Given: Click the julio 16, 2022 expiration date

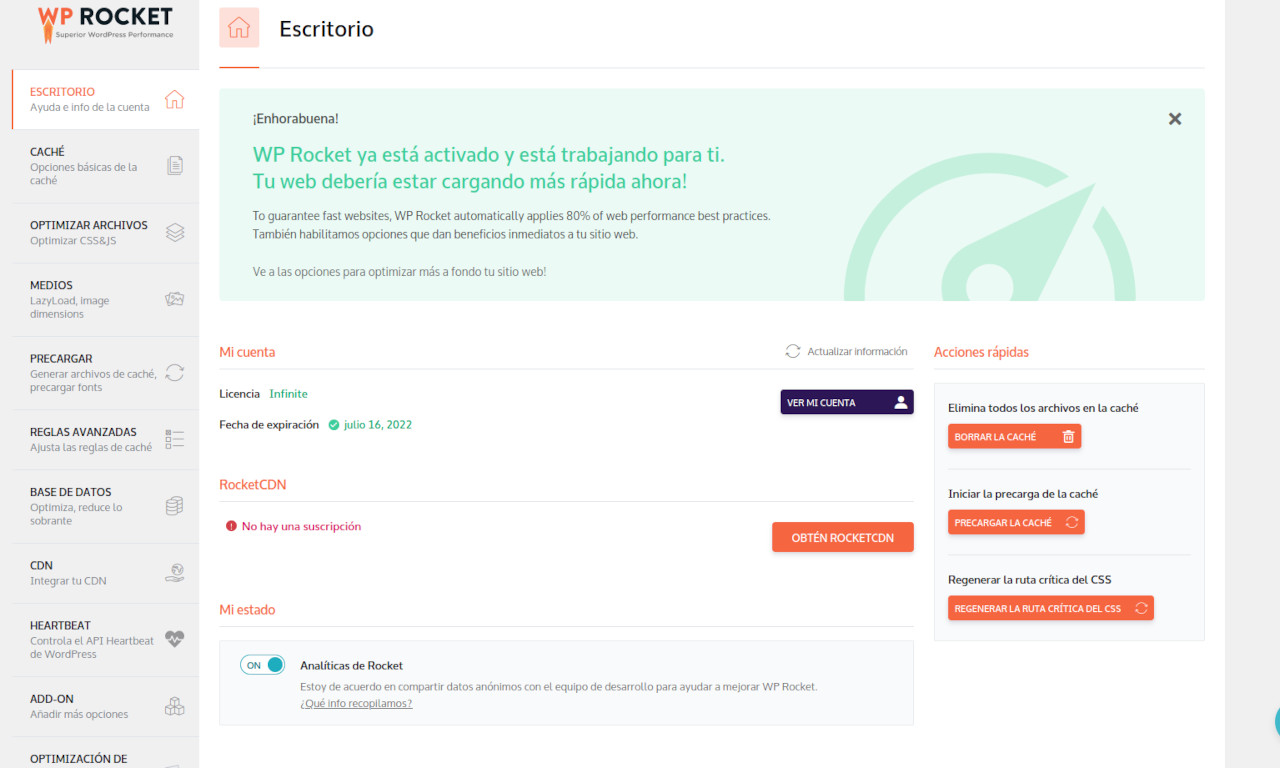Looking at the screenshot, I should point(378,425).
